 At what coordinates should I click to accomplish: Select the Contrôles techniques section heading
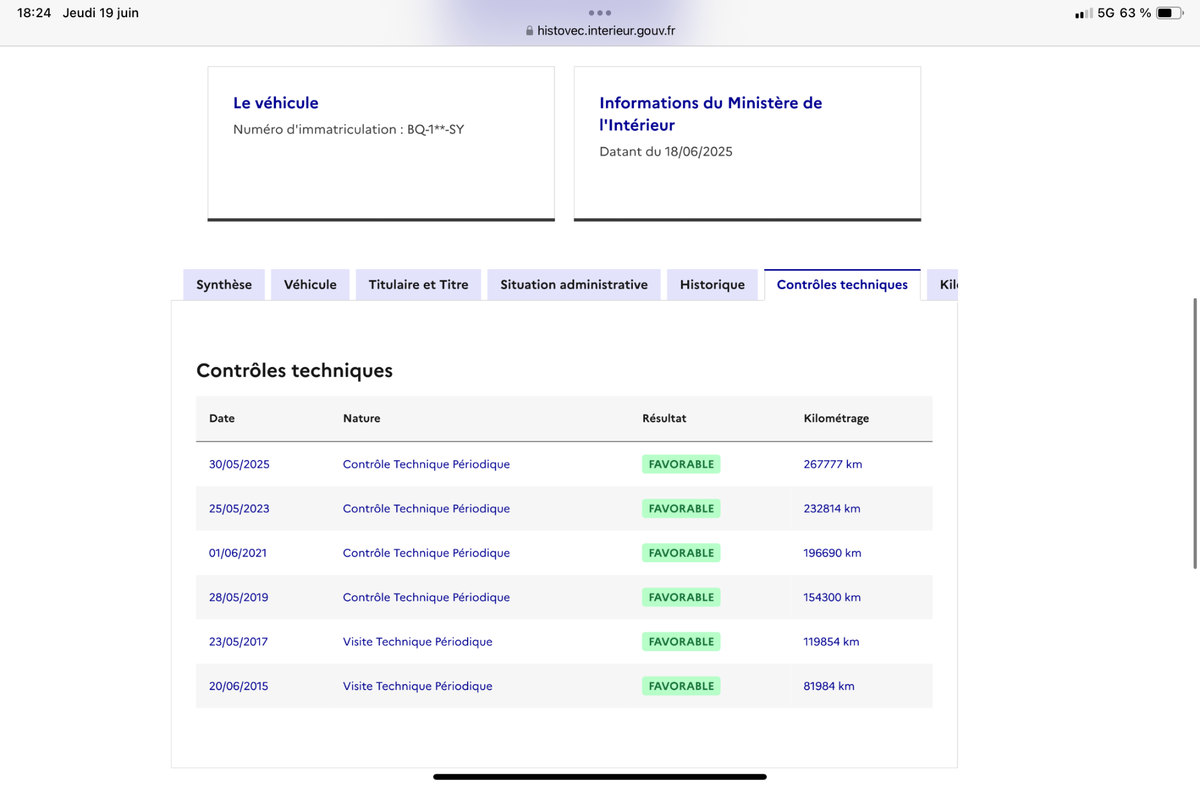(294, 371)
